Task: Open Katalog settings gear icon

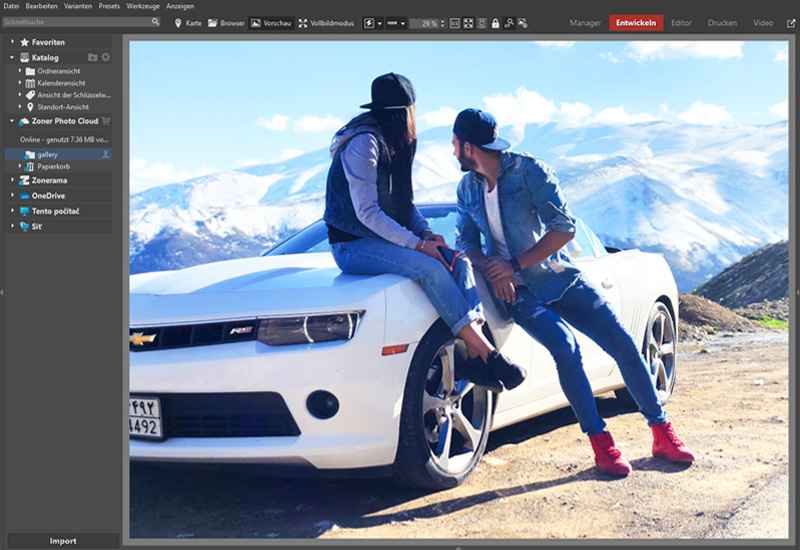Action: pos(106,58)
